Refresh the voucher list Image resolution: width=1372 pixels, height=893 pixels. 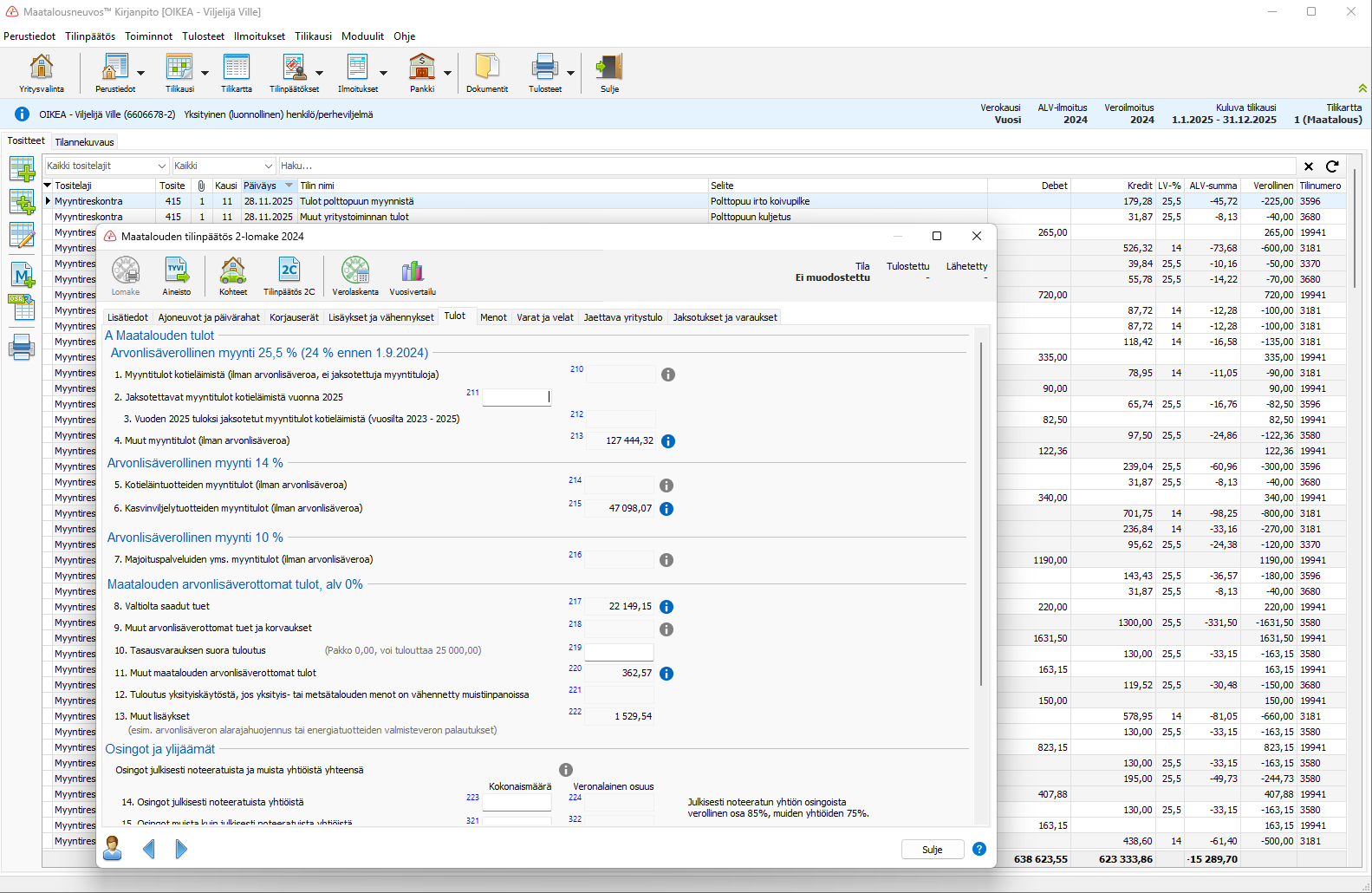(1332, 166)
